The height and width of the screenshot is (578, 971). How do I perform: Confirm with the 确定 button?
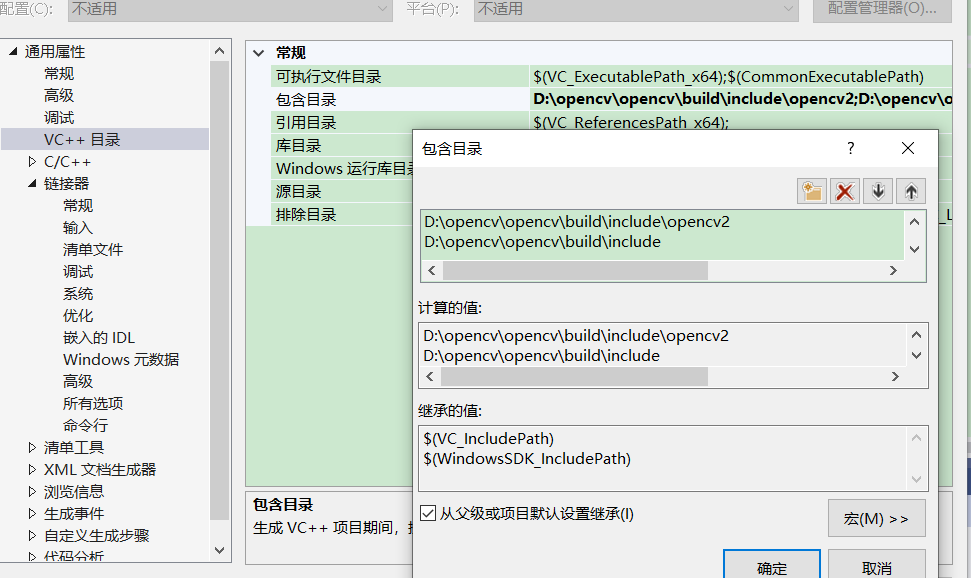click(x=772, y=565)
